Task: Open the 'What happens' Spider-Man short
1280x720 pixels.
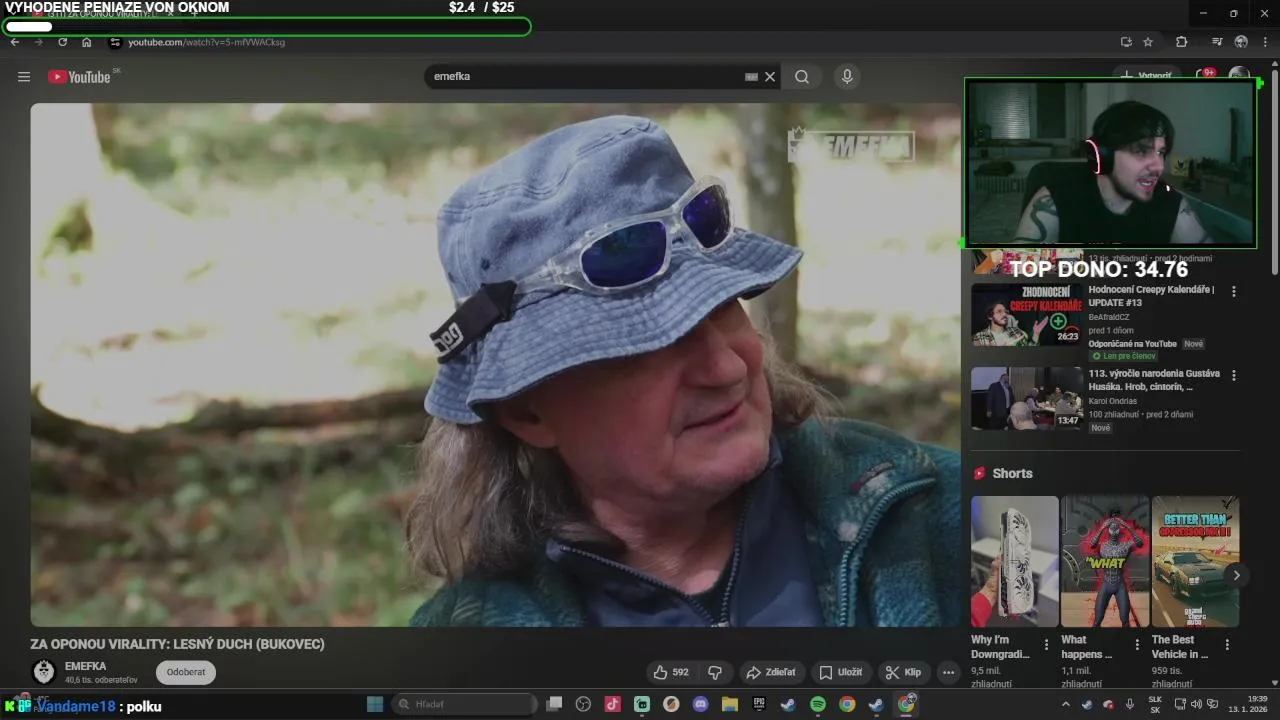Action: 1105,561
